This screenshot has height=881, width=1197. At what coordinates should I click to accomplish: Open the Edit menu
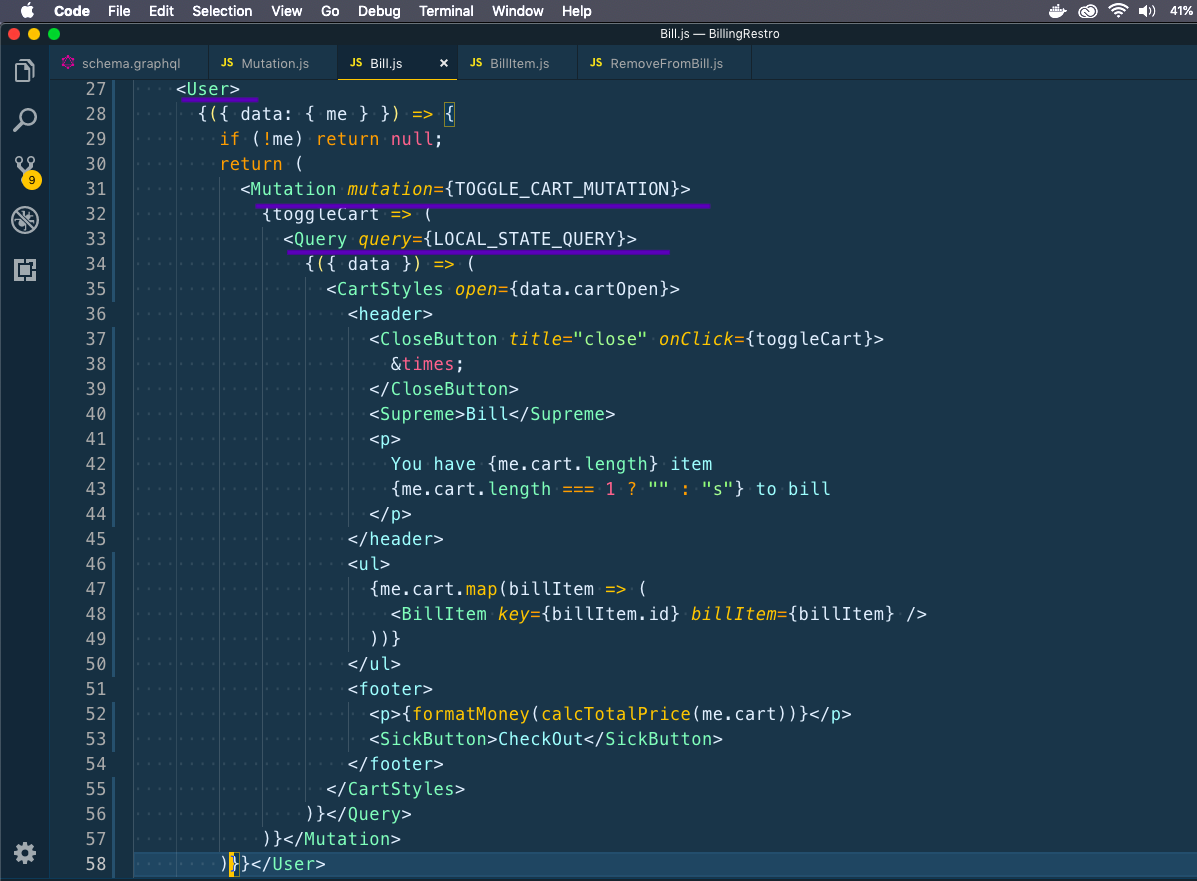tap(161, 11)
